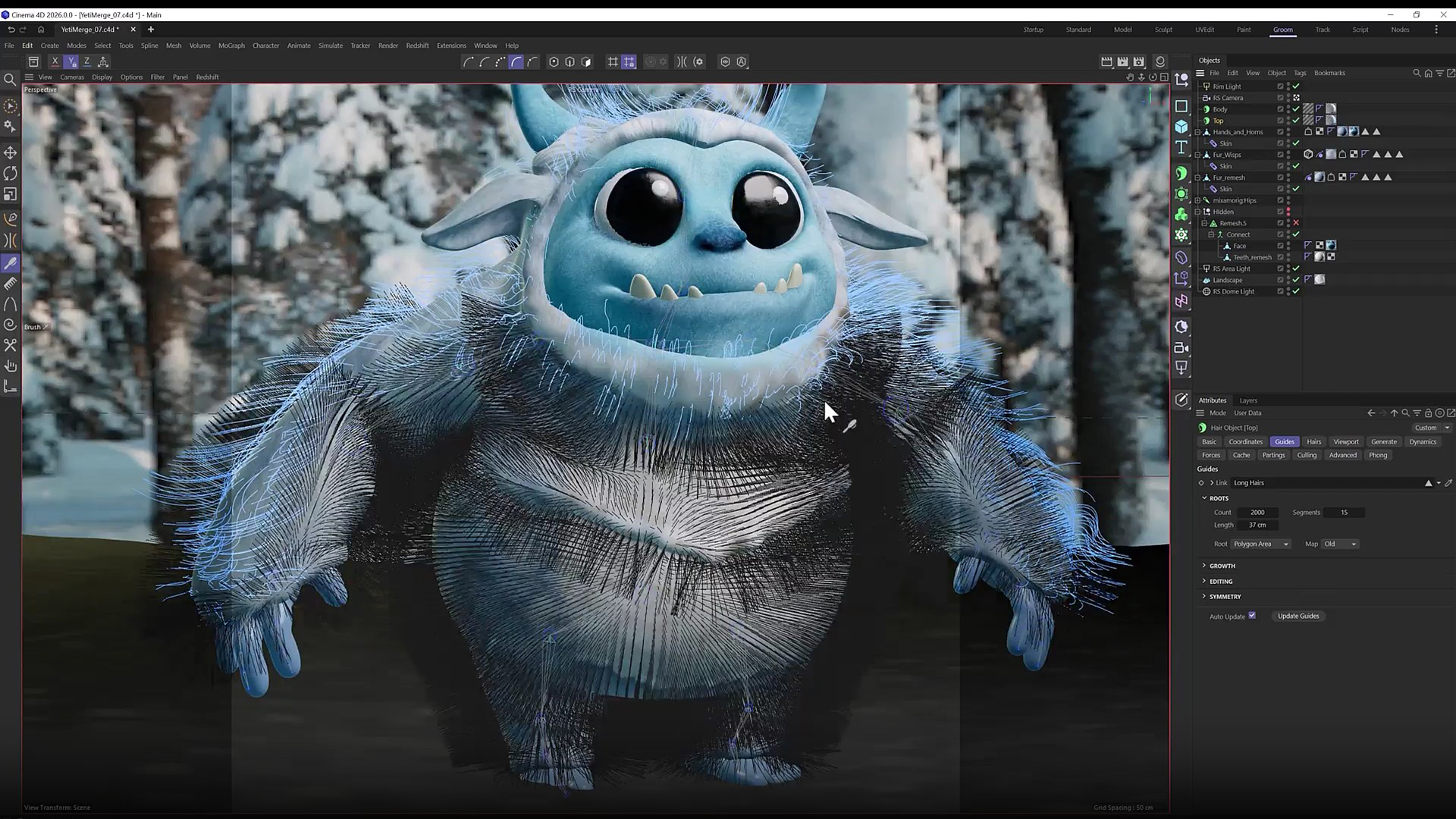Enable the Remesh.5 object red X

point(1296,223)
